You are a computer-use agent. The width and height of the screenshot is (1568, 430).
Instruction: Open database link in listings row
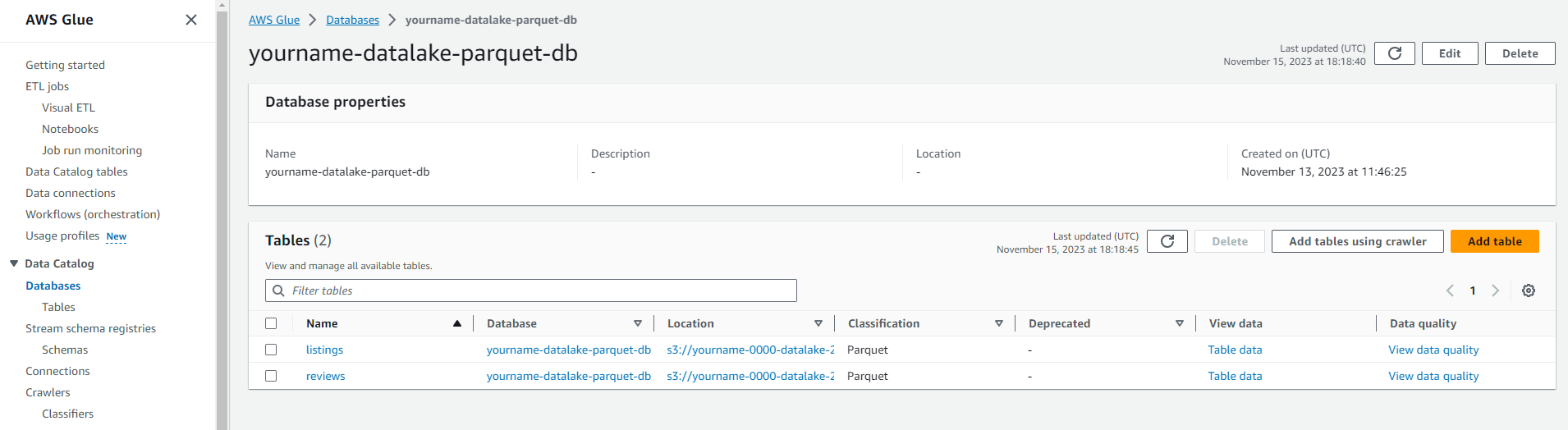click(x=568, y=350)
